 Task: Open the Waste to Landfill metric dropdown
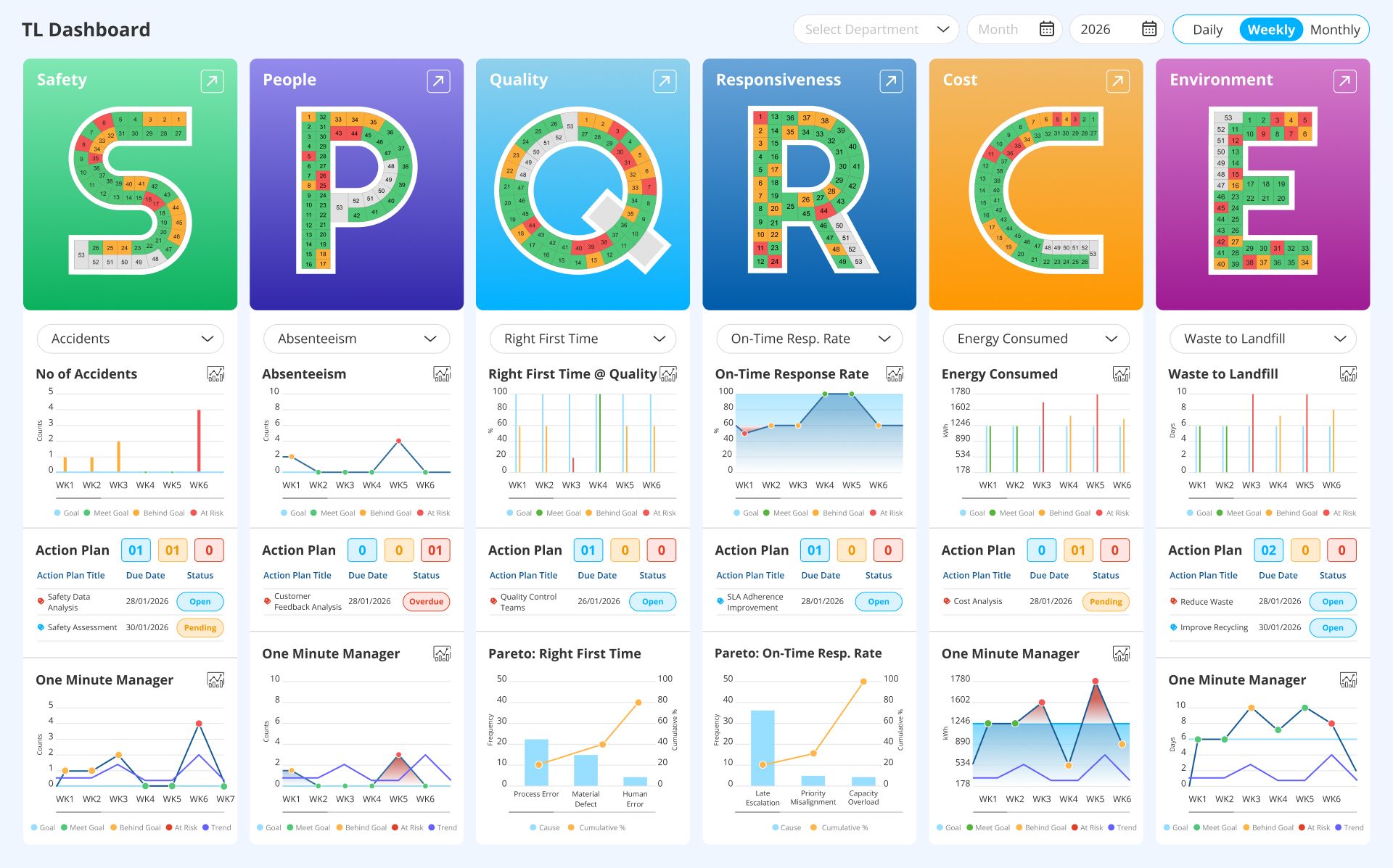click(x=1262, y=338)
